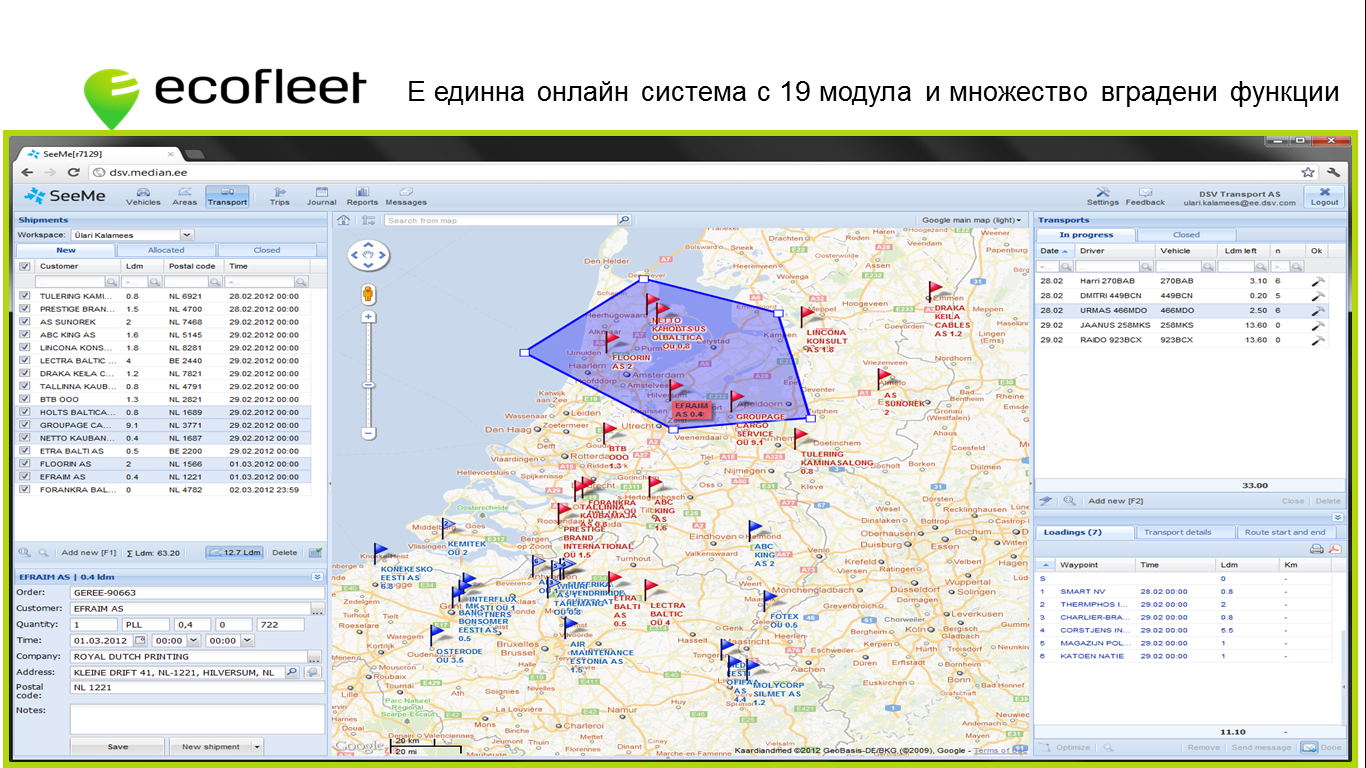Zoom out with the map minus button

[x=368, y=433]
